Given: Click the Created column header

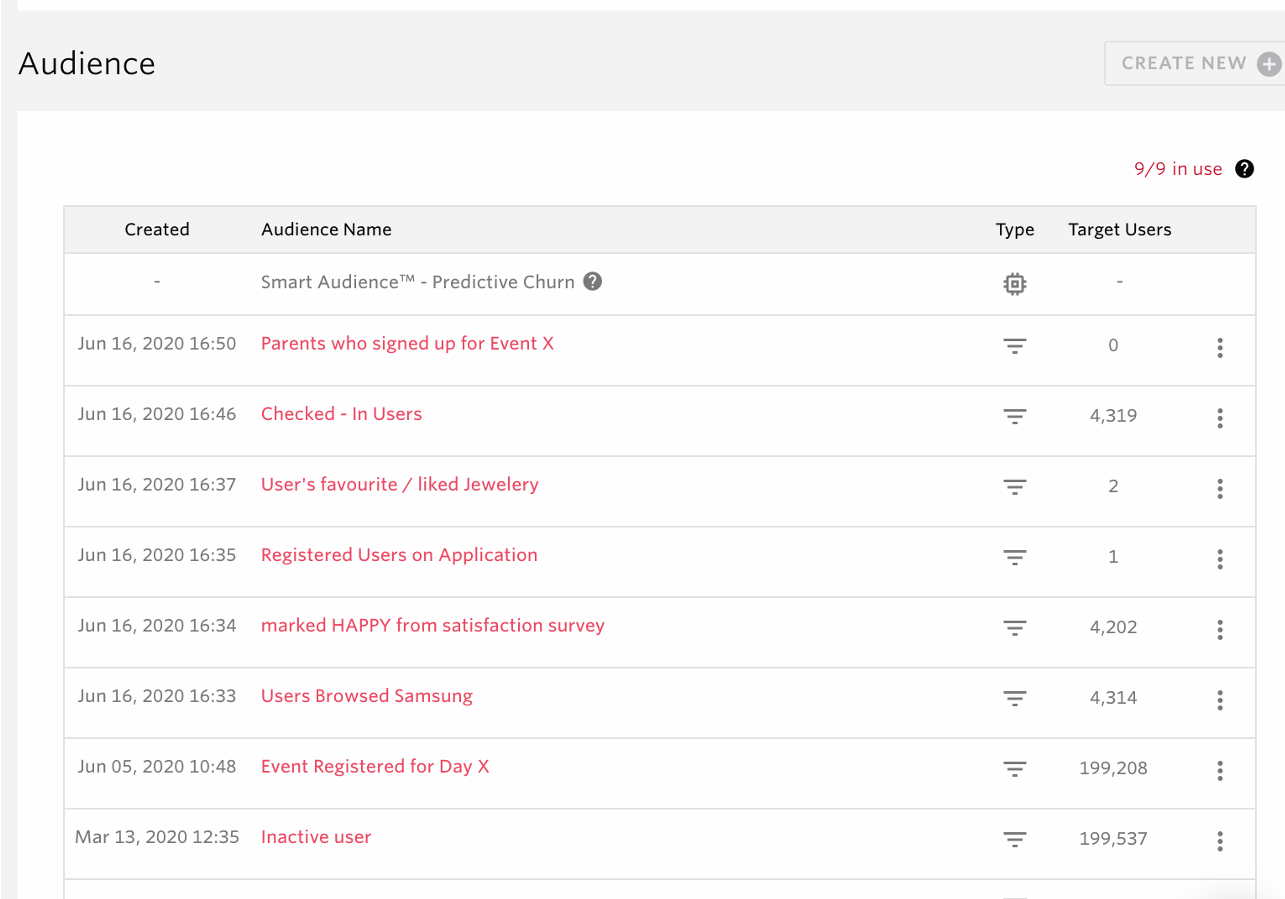Looking at the screenshot, I should [x=157, y=229].
